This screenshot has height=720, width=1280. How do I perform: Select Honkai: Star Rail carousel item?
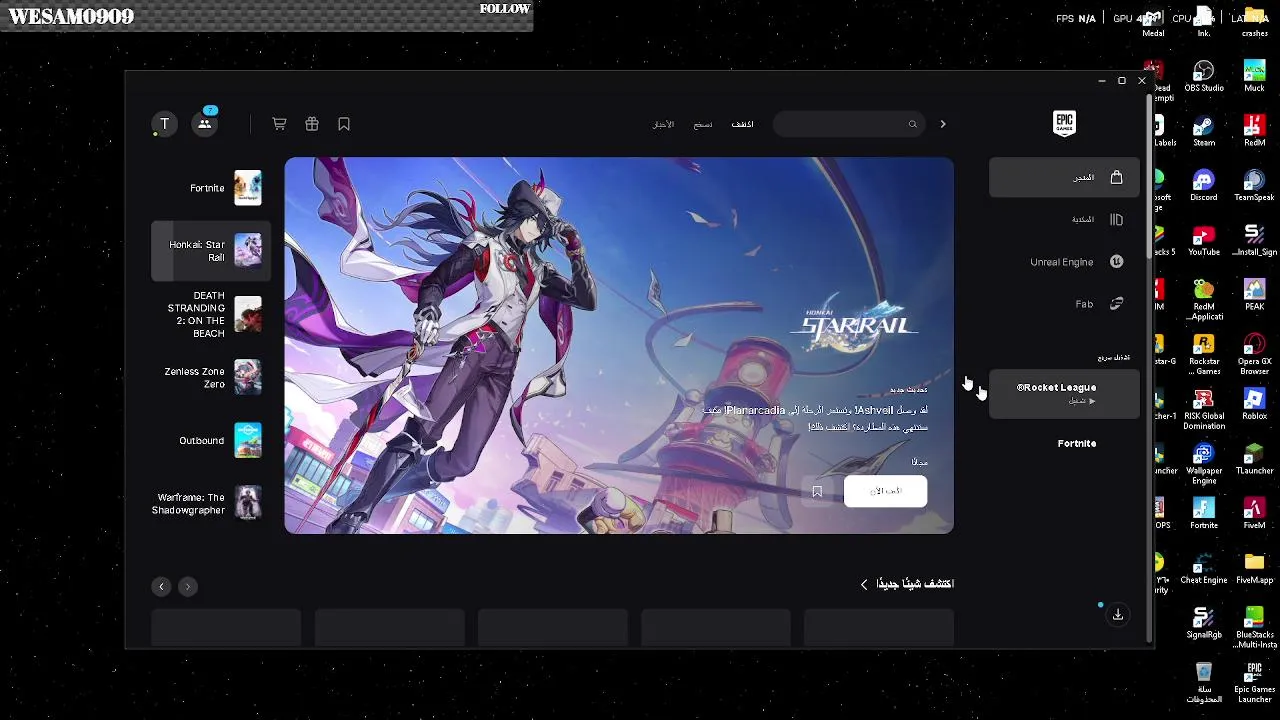point(211,251)
